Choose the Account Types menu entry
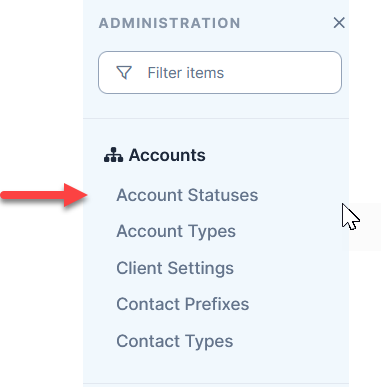 click(176, 231)
